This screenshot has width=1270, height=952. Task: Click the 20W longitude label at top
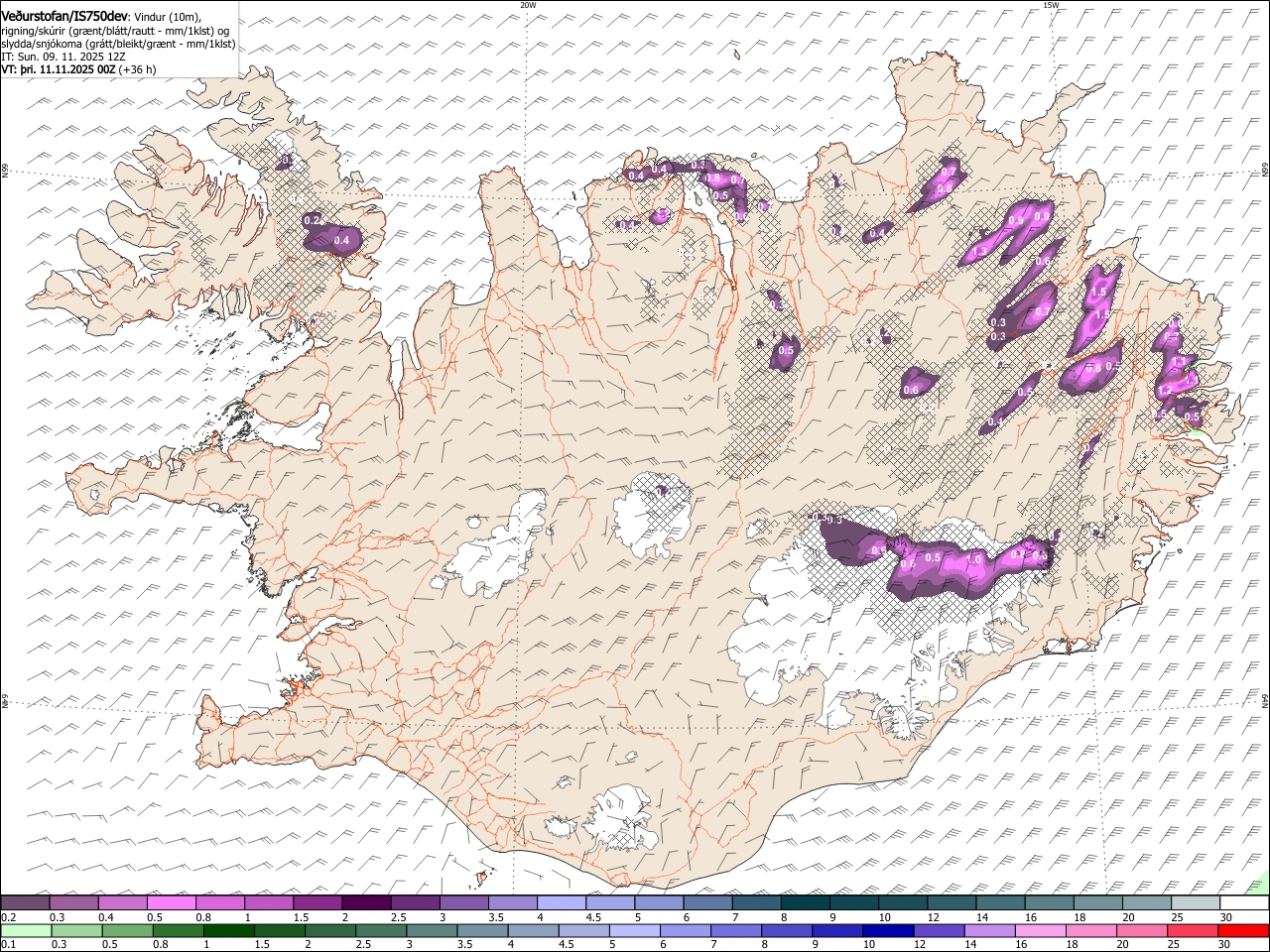click(x=527, y=5)
